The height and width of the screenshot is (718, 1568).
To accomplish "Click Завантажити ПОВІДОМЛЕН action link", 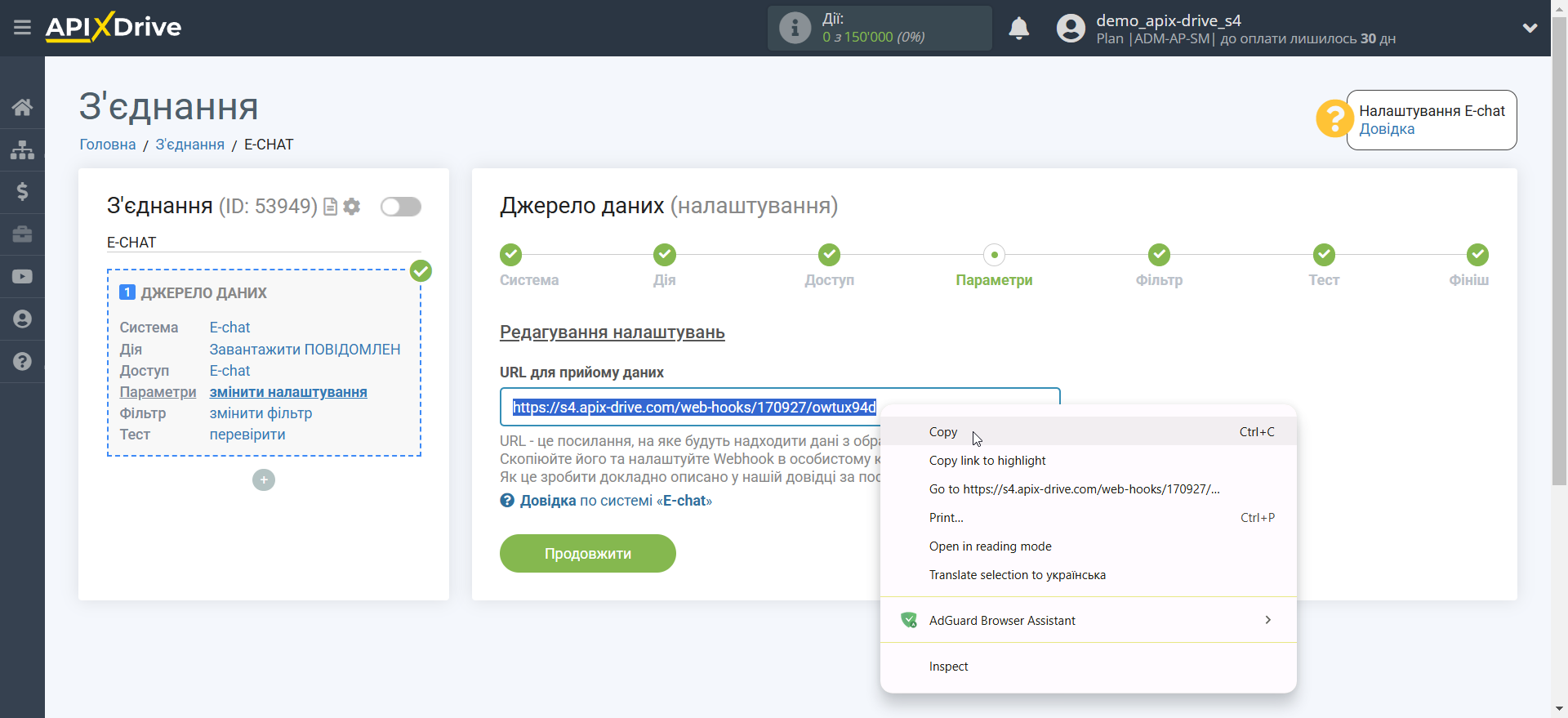I will tap(305, 350).
